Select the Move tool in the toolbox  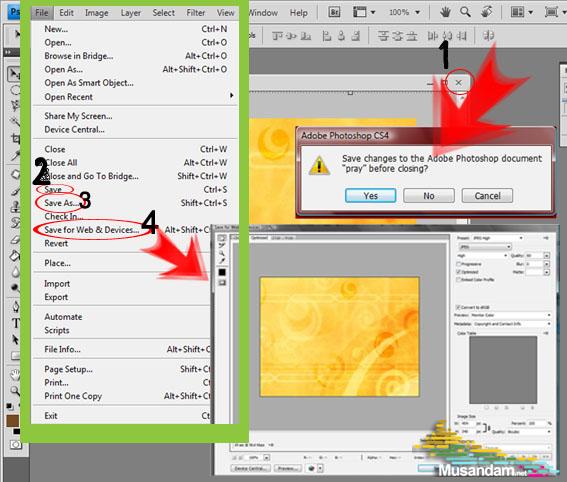pyautogui.click(x=14, y=74)
